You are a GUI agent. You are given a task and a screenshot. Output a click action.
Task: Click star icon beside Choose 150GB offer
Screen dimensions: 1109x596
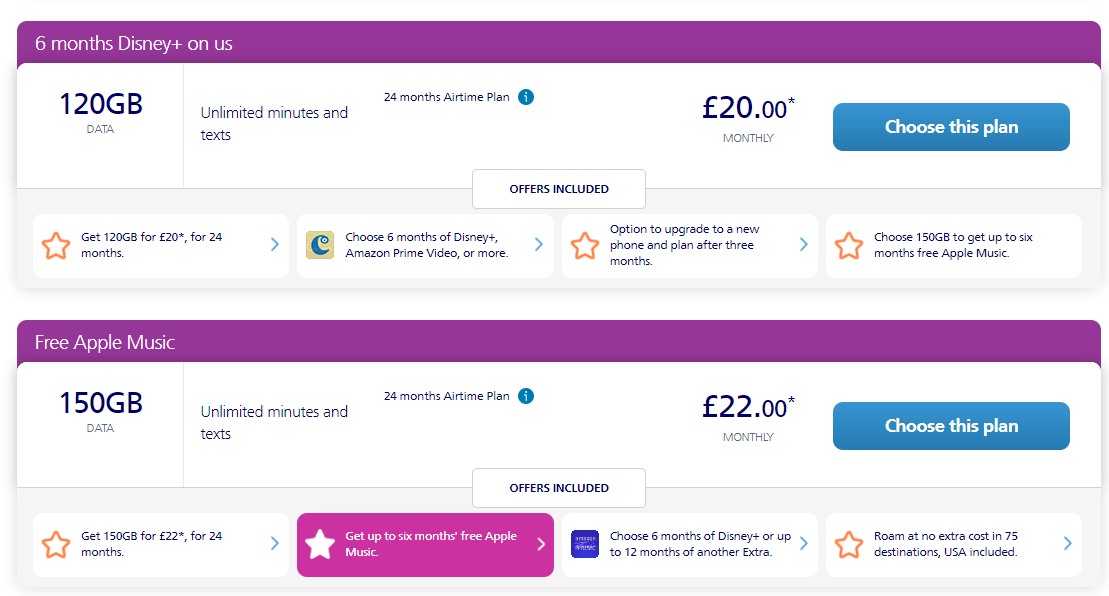(849, 245)
